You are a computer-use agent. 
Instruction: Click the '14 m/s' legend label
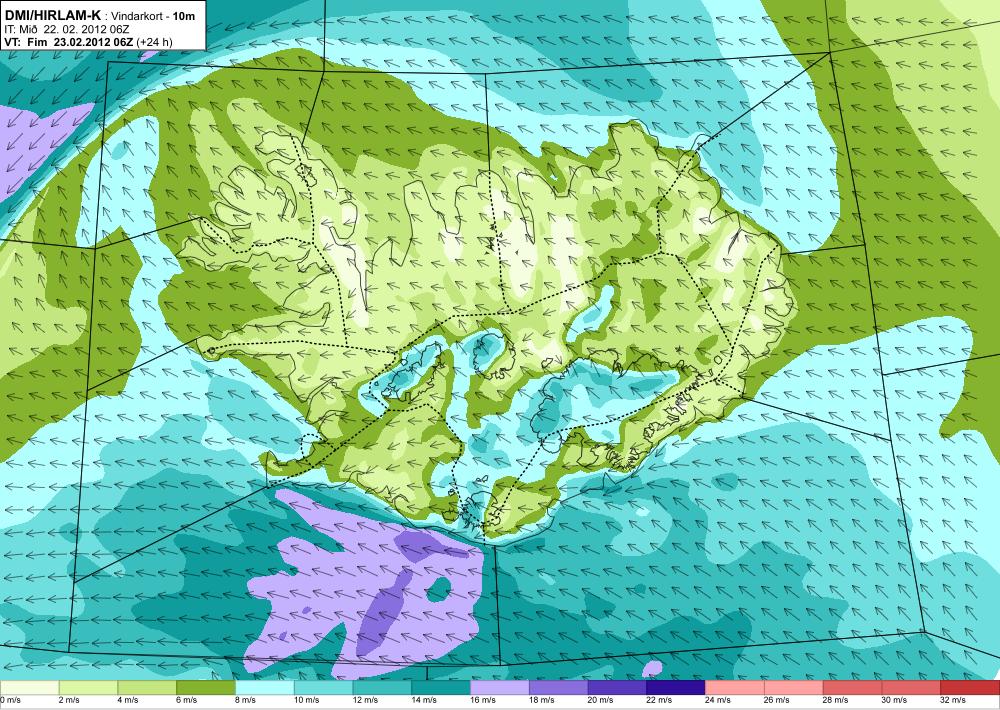pyautogui.click(x=424, y=700)
